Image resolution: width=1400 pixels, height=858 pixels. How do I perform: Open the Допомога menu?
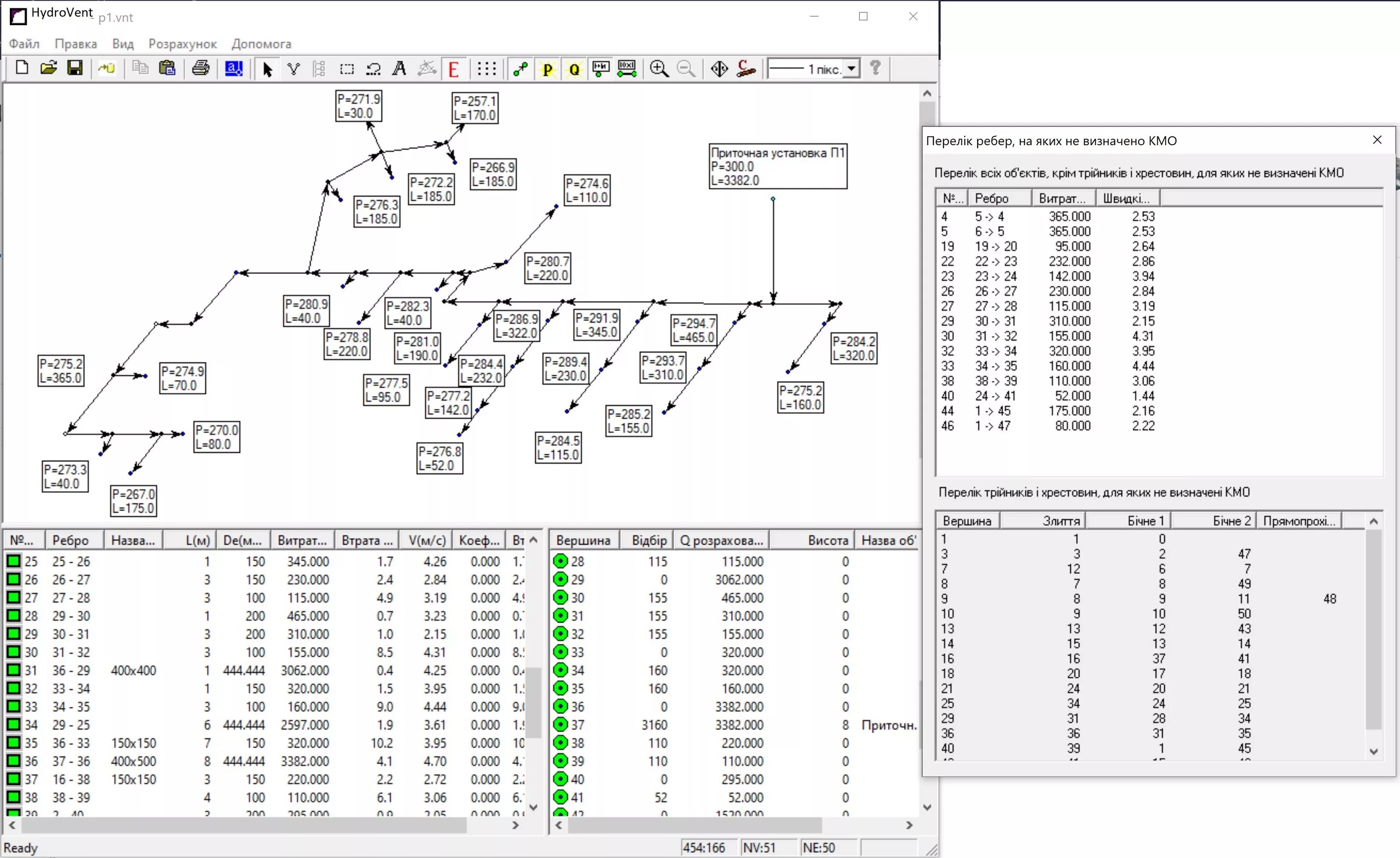coord(261,44)
